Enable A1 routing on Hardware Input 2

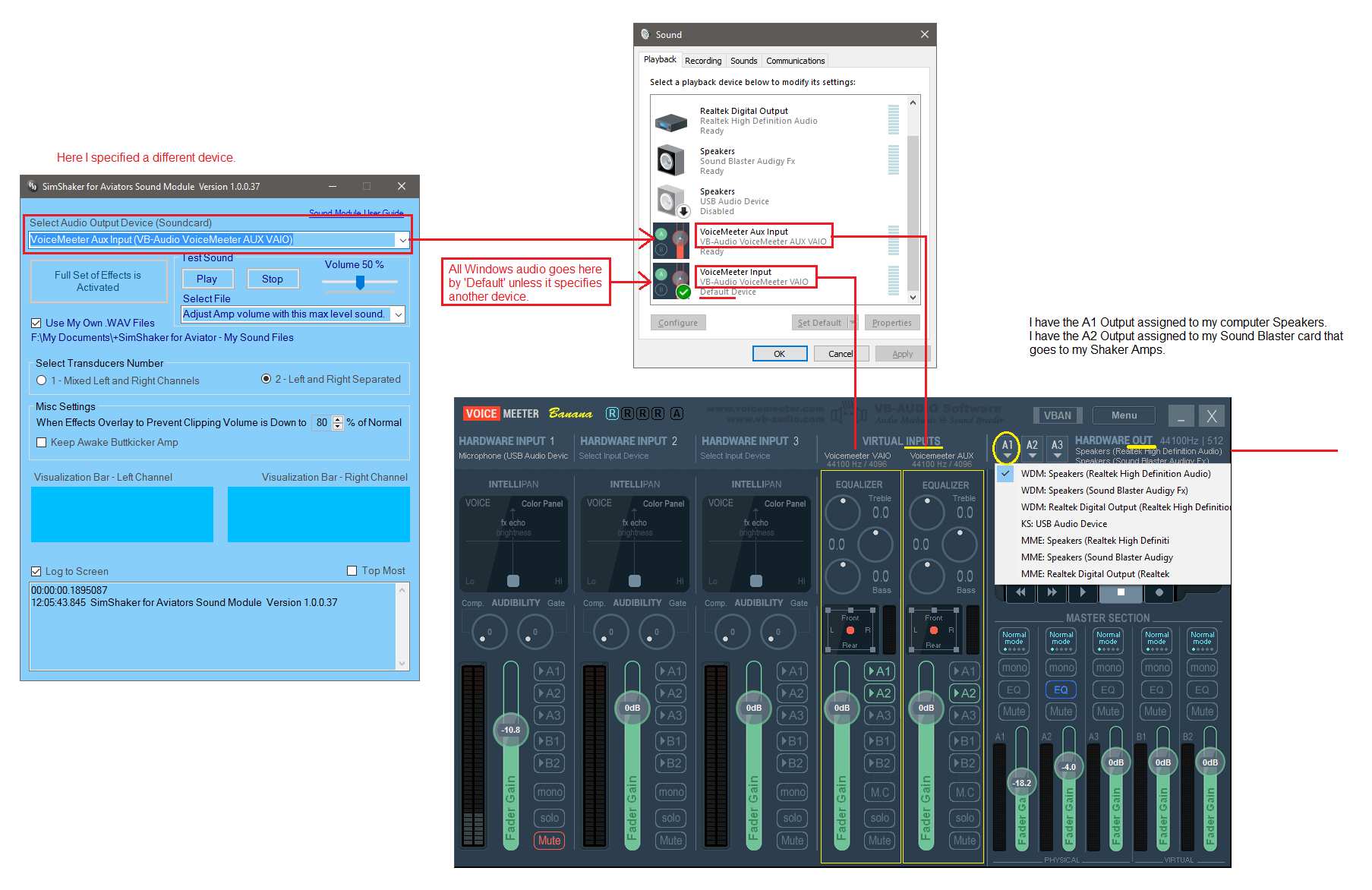[671, 671]
